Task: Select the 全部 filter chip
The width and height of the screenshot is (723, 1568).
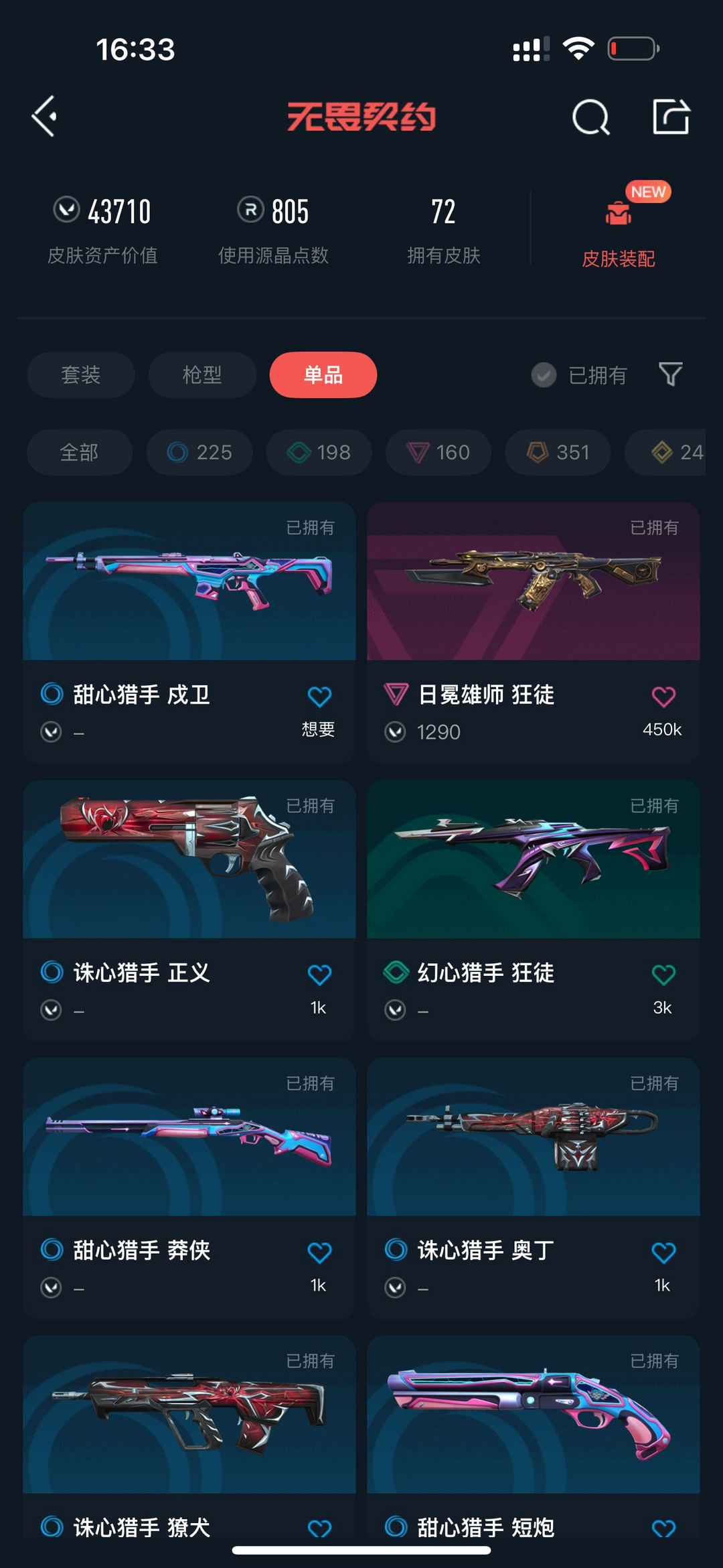Action: click(x=80, y=452)
